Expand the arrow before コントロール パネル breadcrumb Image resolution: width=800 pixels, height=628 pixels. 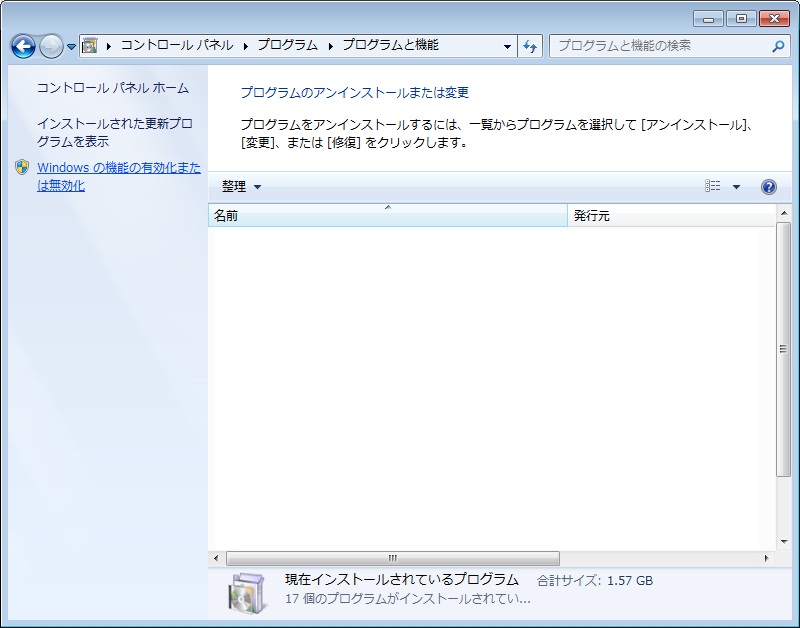[108, 46]
